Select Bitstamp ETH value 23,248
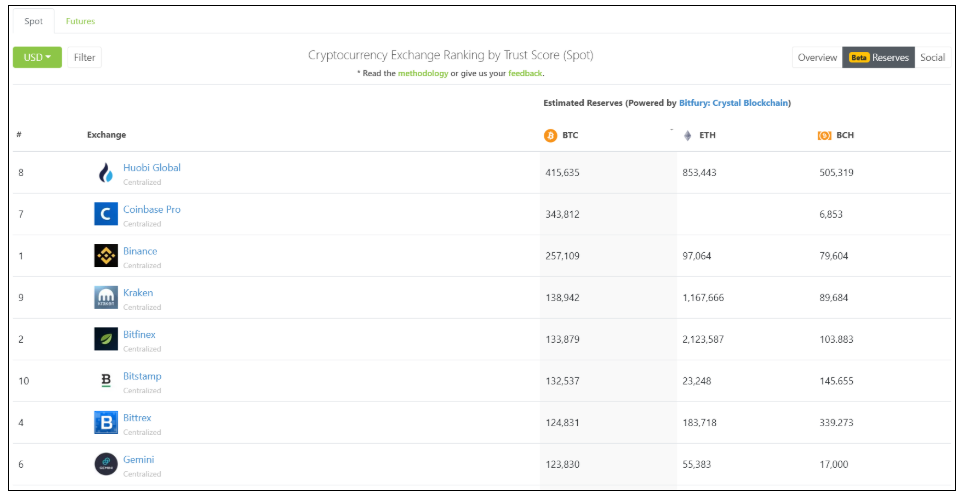The width and height of the screenshot is (961, 498). (x=697, y=381)
